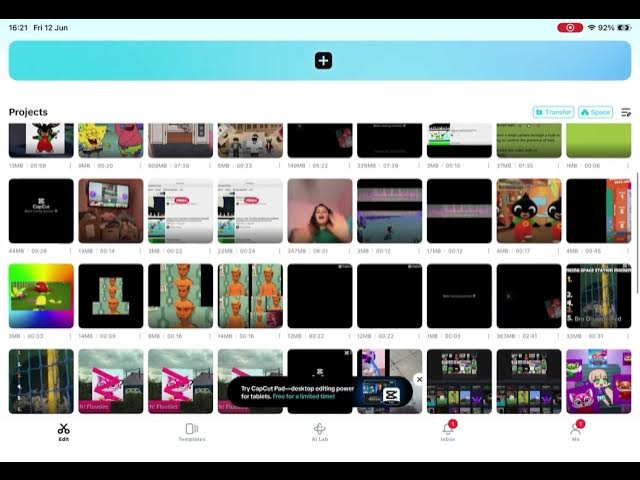The width and height of the screenshot is (640, 480).
Task: Open the green text page project (37MB)
Action: pyautogui.click(x=529, y=140)
